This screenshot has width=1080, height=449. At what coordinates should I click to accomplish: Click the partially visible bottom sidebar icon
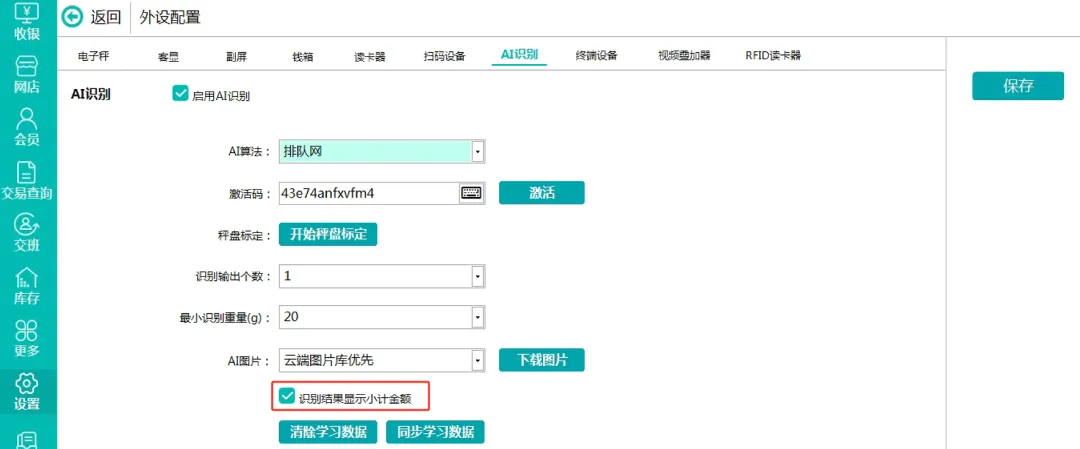(27, 439)
